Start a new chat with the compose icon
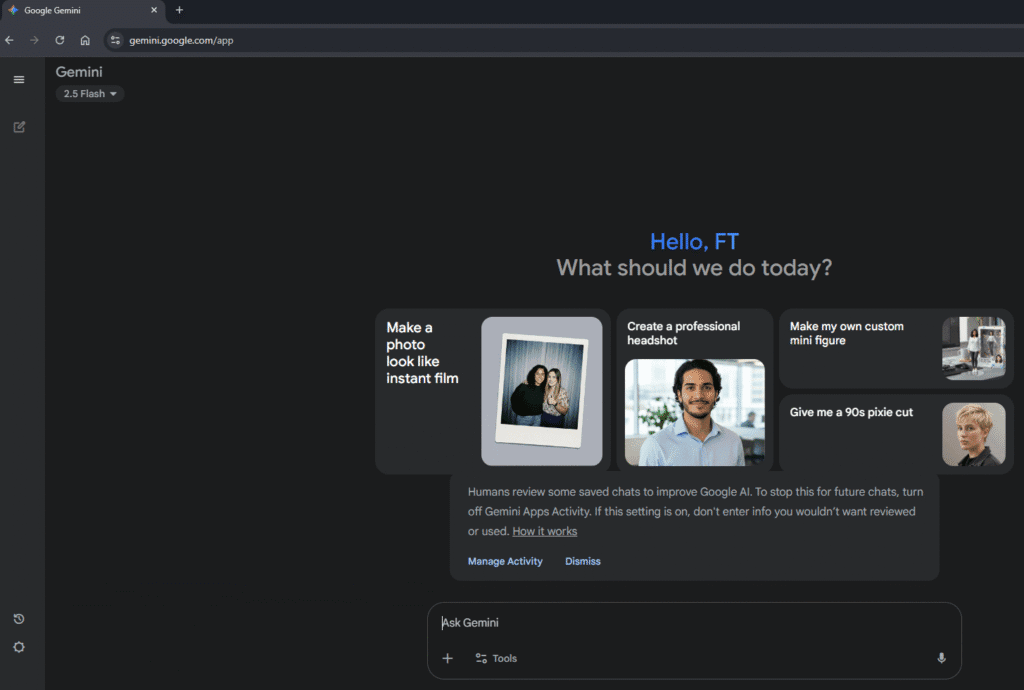The image size is (1024, 690). pyautogui.click(x=19, y=127)
